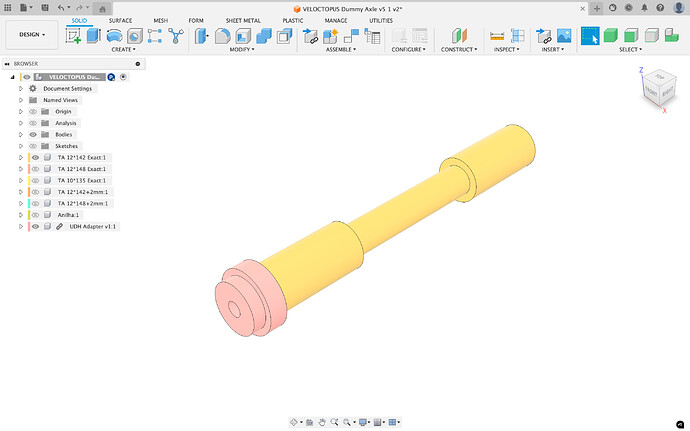Select the Press Pull tool in Modify
The height and width of the screenshot is (431, 690).
tap(200, 36)
